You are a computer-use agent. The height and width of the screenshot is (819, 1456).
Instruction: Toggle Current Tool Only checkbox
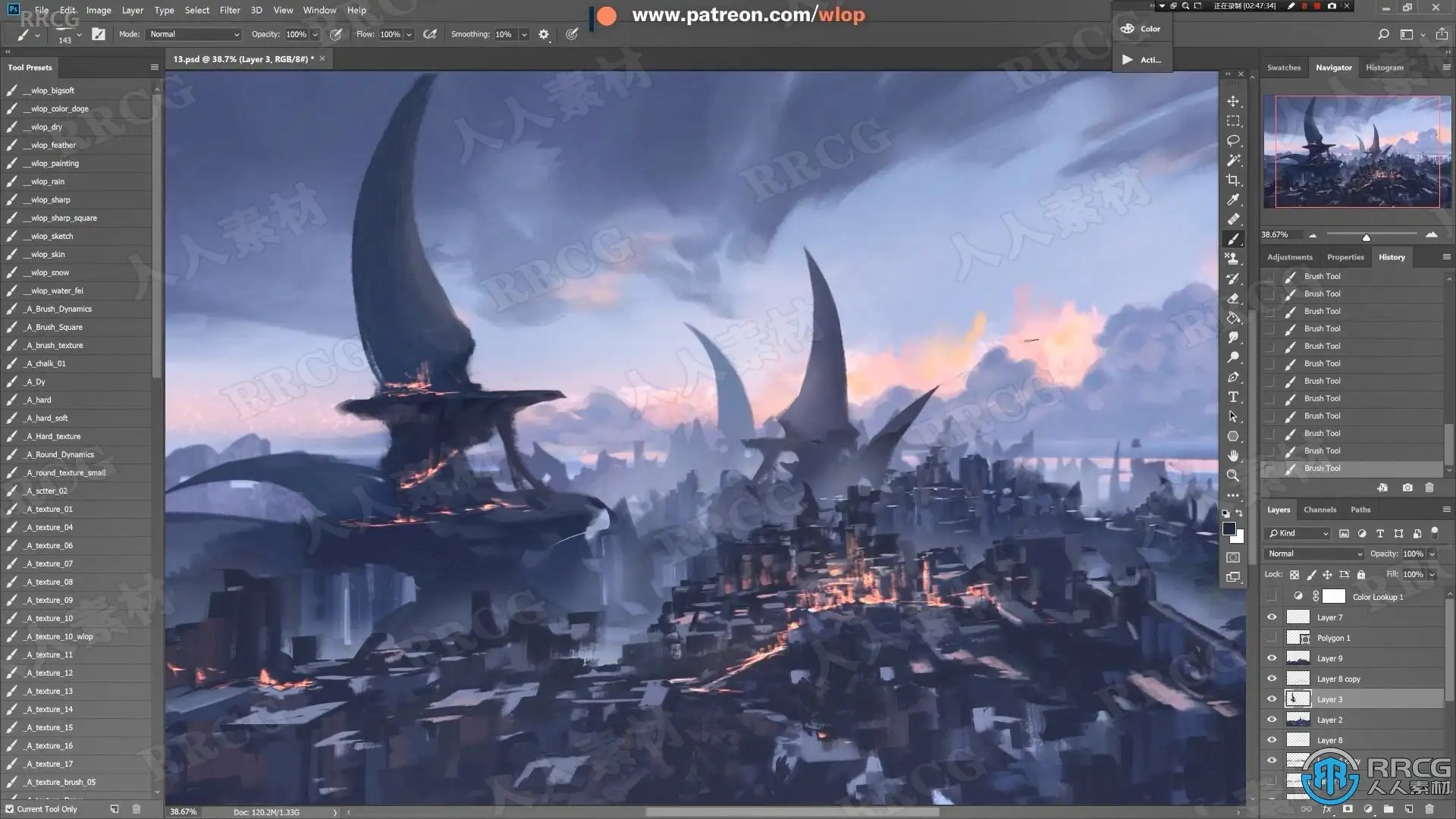point(10,809)
